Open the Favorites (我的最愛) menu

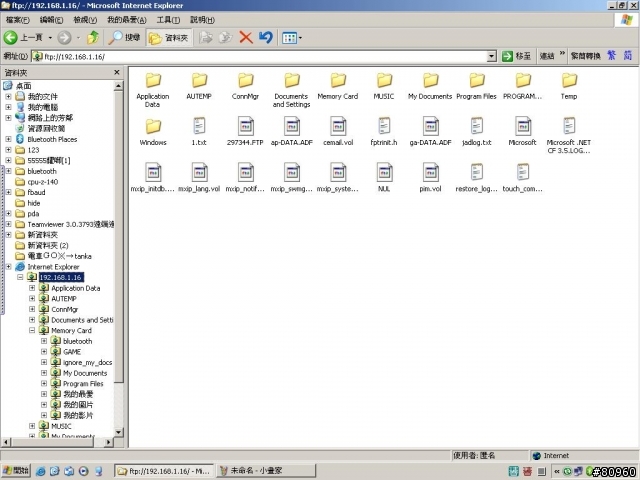tap(127, 20)
